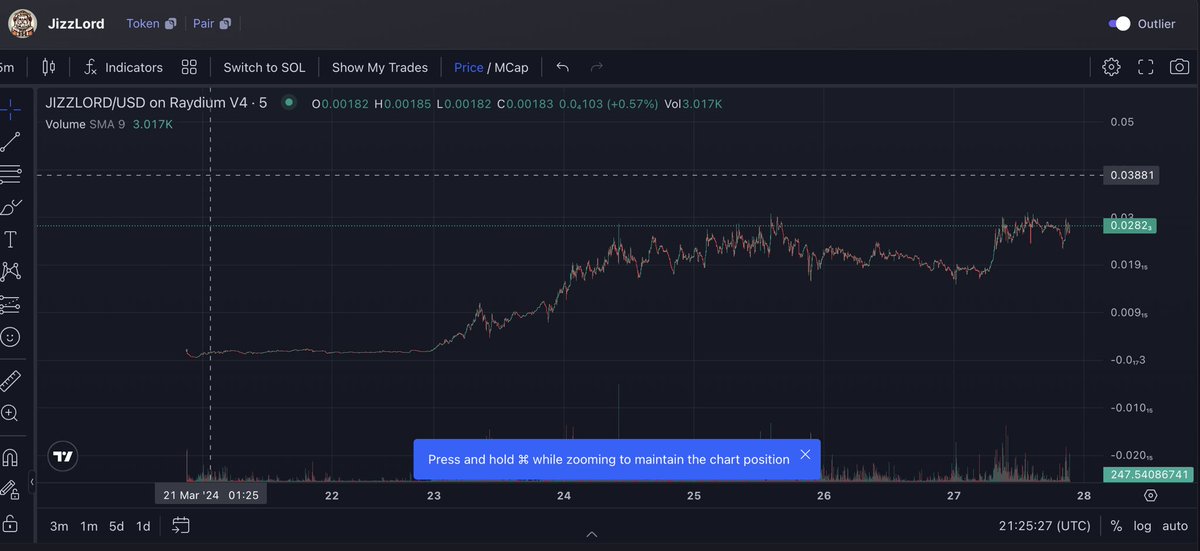Click the 24 date on time axis
1200x551 pixels.
coord(564,496)
